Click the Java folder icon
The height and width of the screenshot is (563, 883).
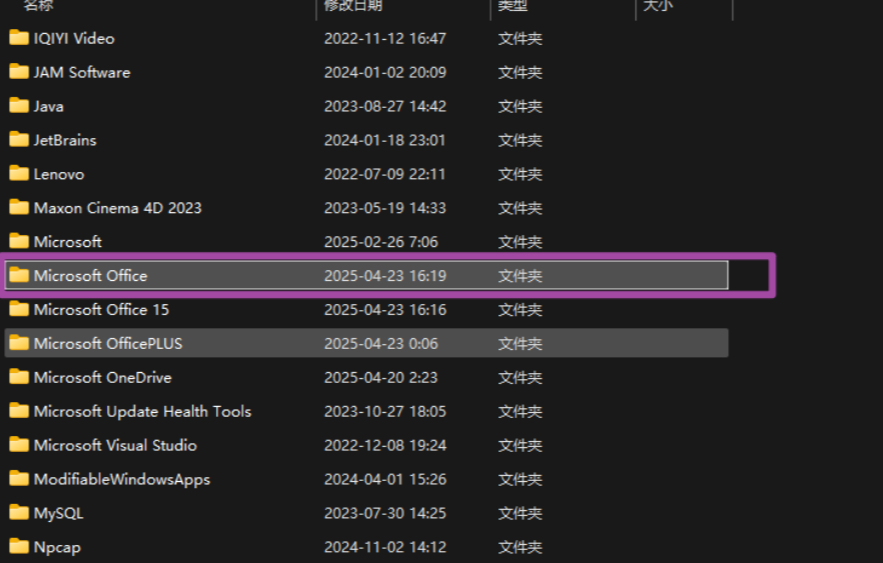click(x=19, y=105)
